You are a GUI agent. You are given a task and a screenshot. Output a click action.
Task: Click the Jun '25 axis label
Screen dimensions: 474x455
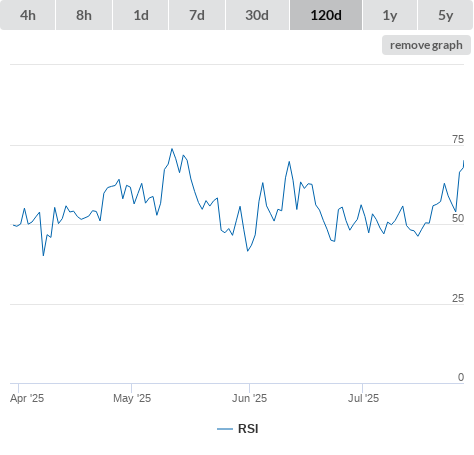(249, 398)
